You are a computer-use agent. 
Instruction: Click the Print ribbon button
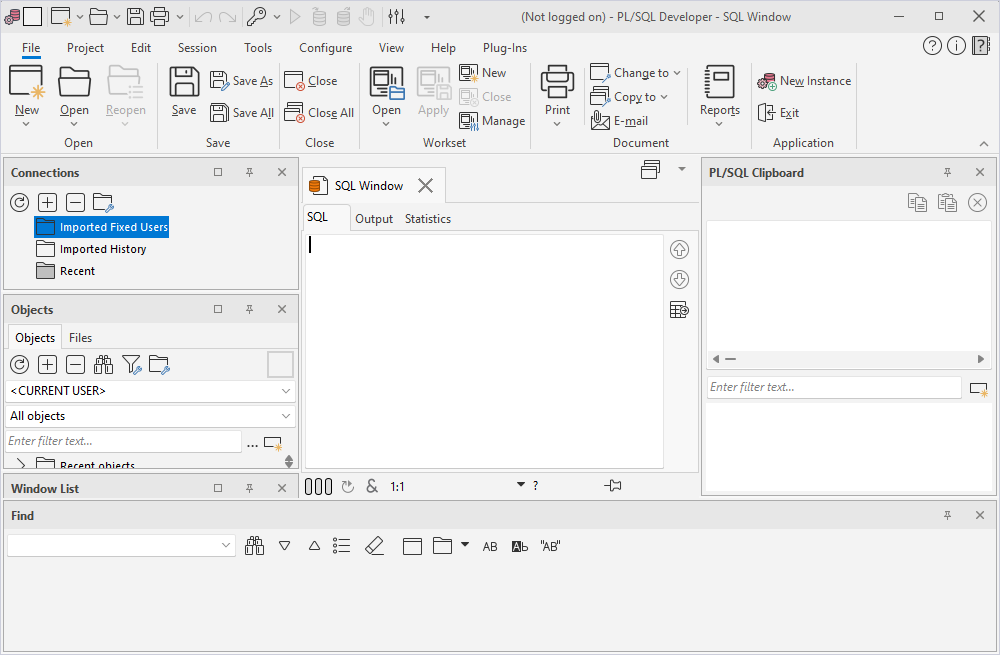pyautogui.click(x=557, y=94)
